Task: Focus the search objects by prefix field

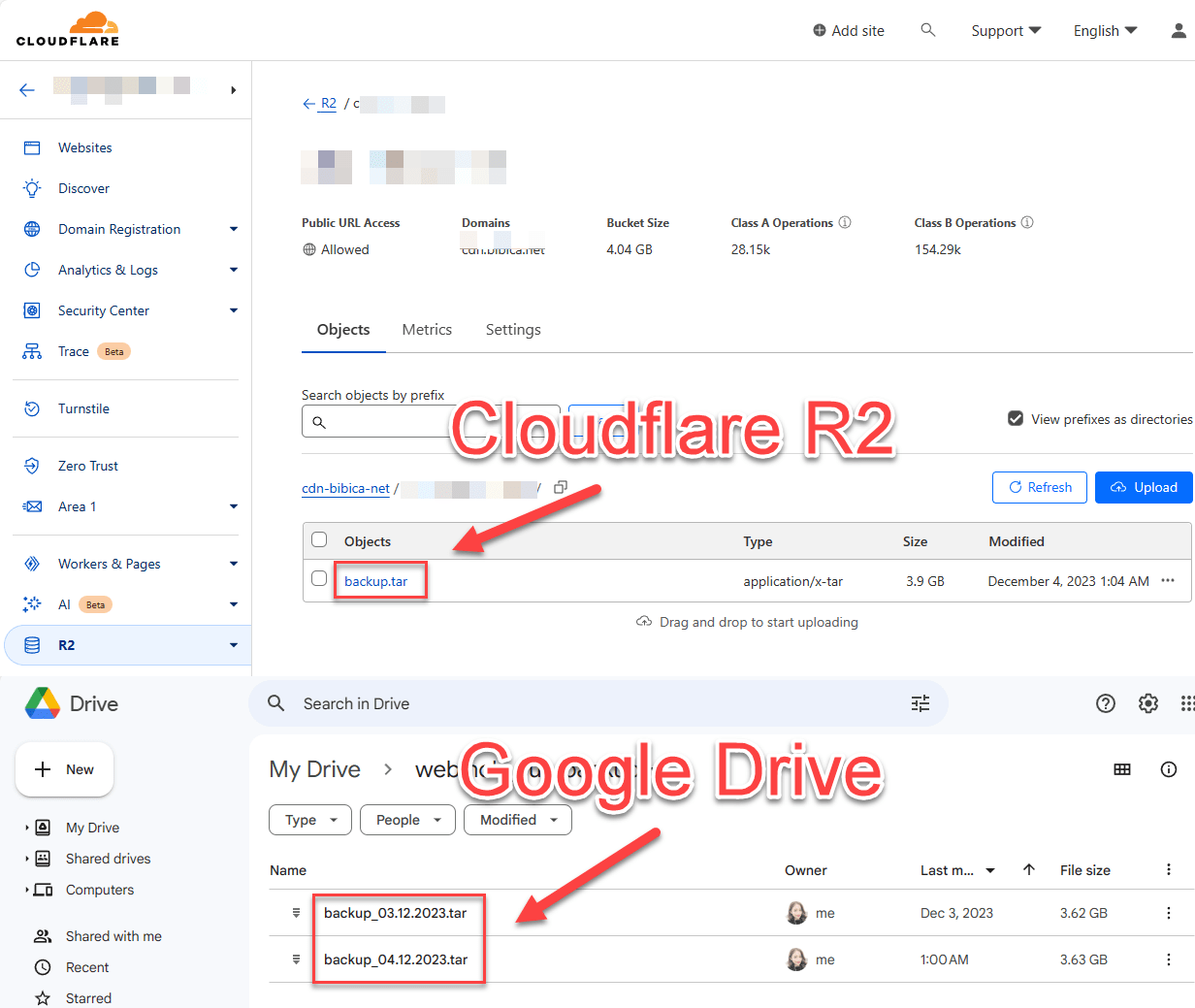Action: (x=431, y=421)
